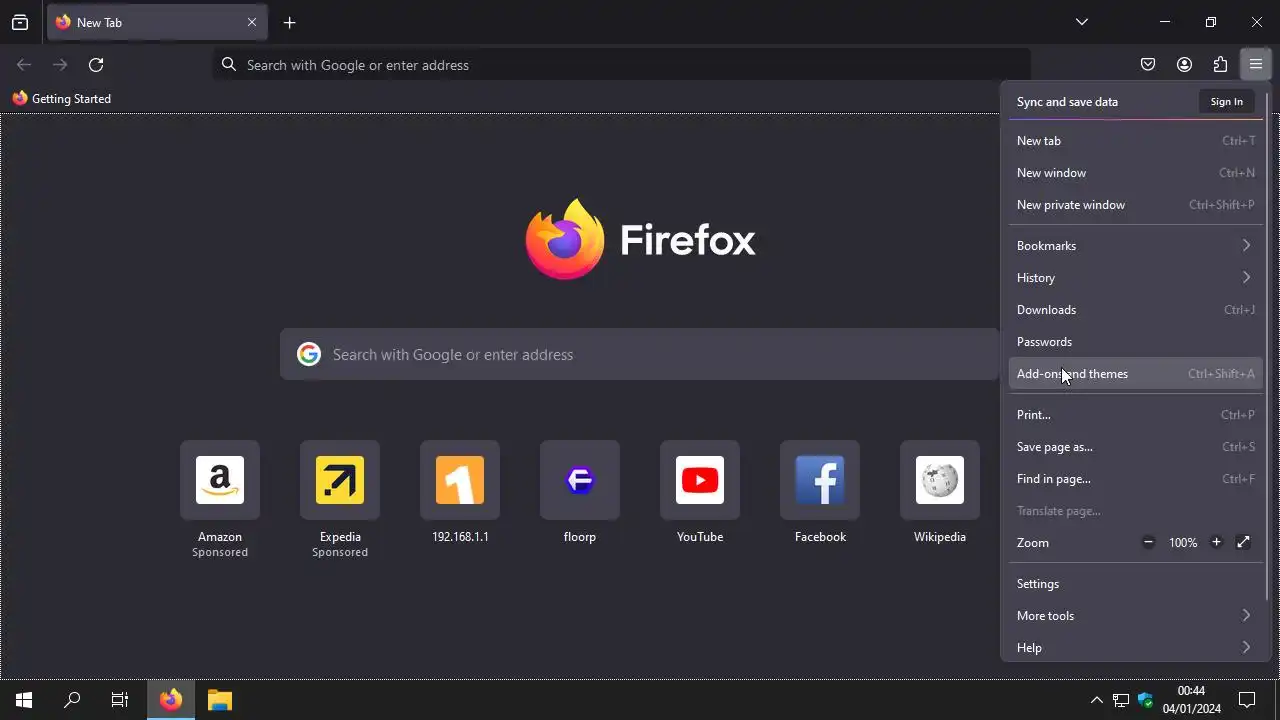Close the hamburger application menu button
The width and height of the screenshot is (1280, 720).
[1256, 65]
